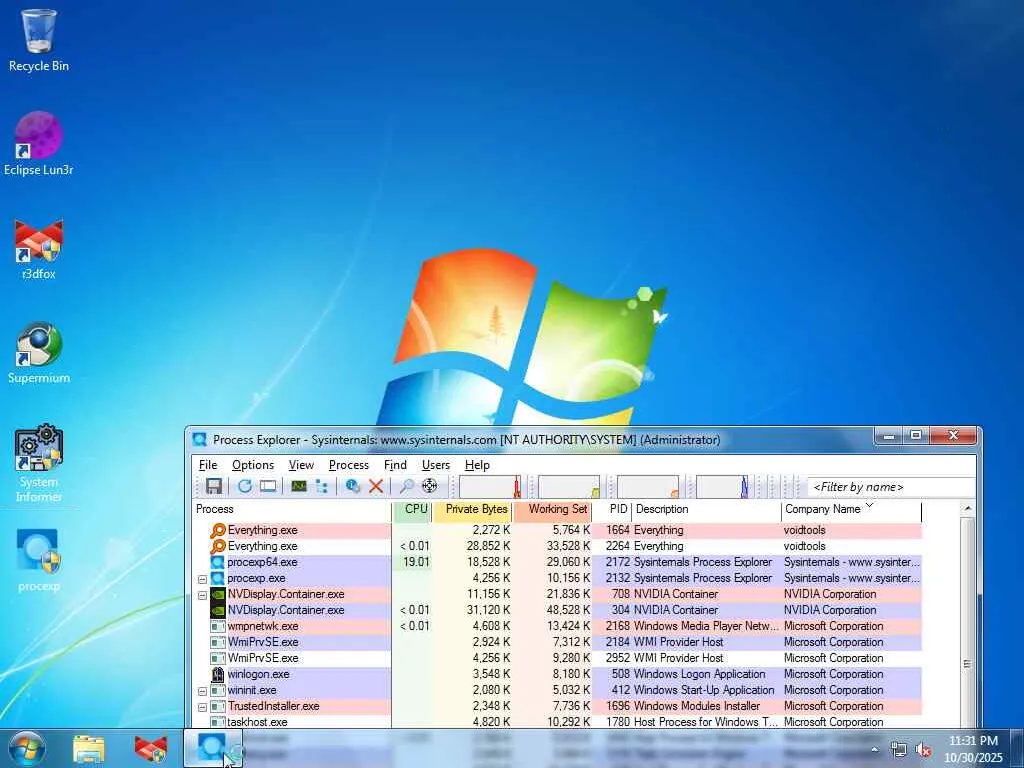Click the Company Name column header
Screen dimensions: 1024x768
click(x=852, y=509)
